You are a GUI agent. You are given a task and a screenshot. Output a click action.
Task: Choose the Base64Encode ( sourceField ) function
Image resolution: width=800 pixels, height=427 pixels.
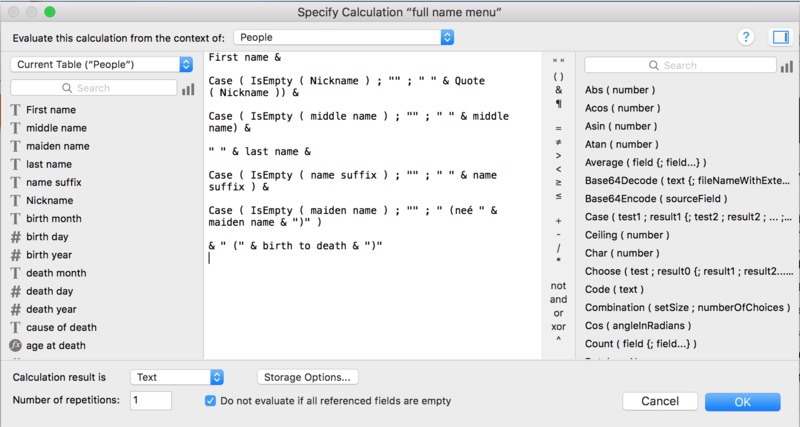(x=656, y=198)
